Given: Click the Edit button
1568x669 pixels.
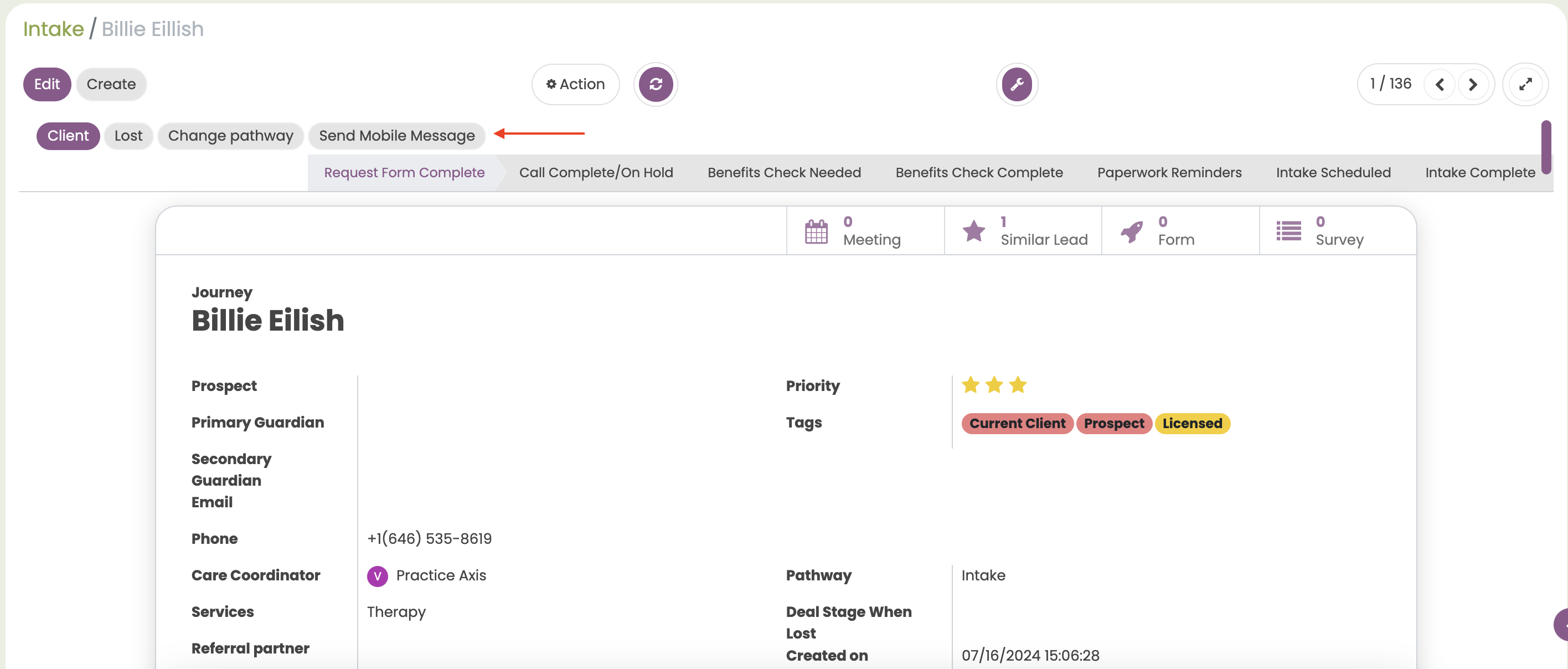Looking at the screenshot, I should pyautogui.click(x=47, y=84).
